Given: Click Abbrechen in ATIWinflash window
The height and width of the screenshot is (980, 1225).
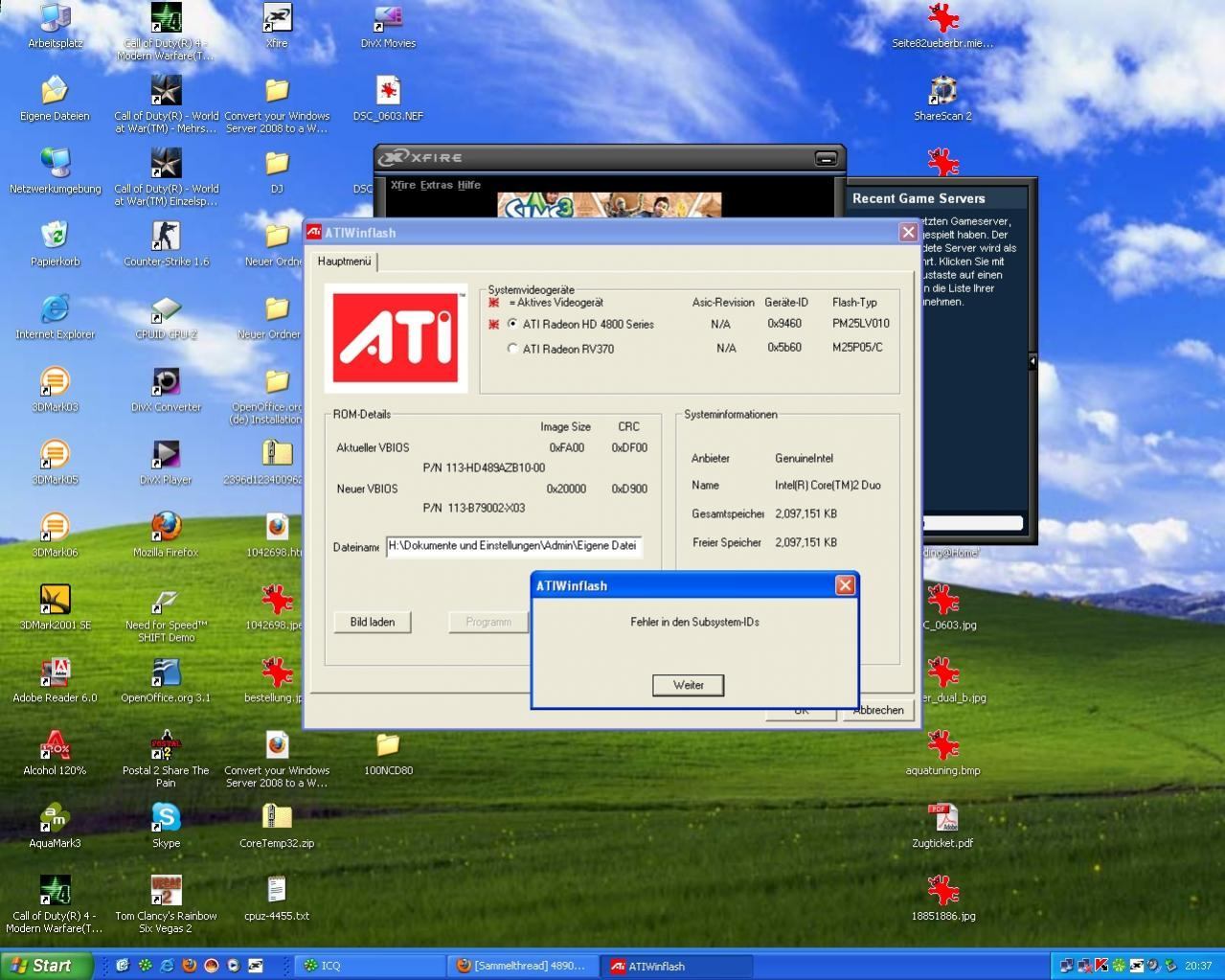Looking at the screenshot, I should pyautogui.click(x=878, y=710).
